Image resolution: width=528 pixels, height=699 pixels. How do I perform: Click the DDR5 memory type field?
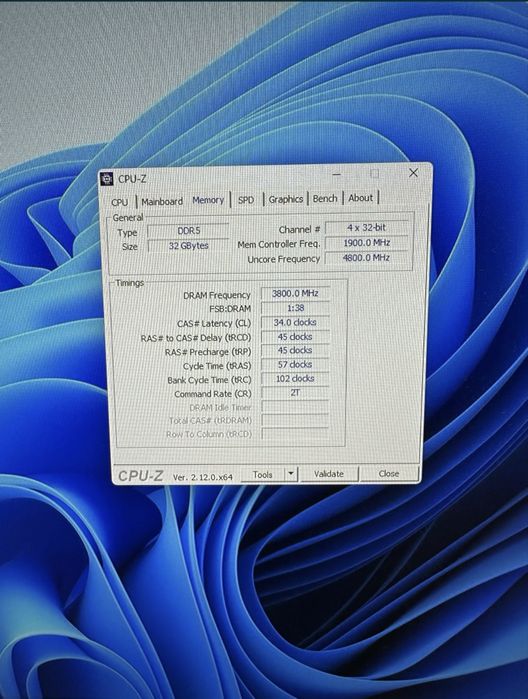(188, 231)
